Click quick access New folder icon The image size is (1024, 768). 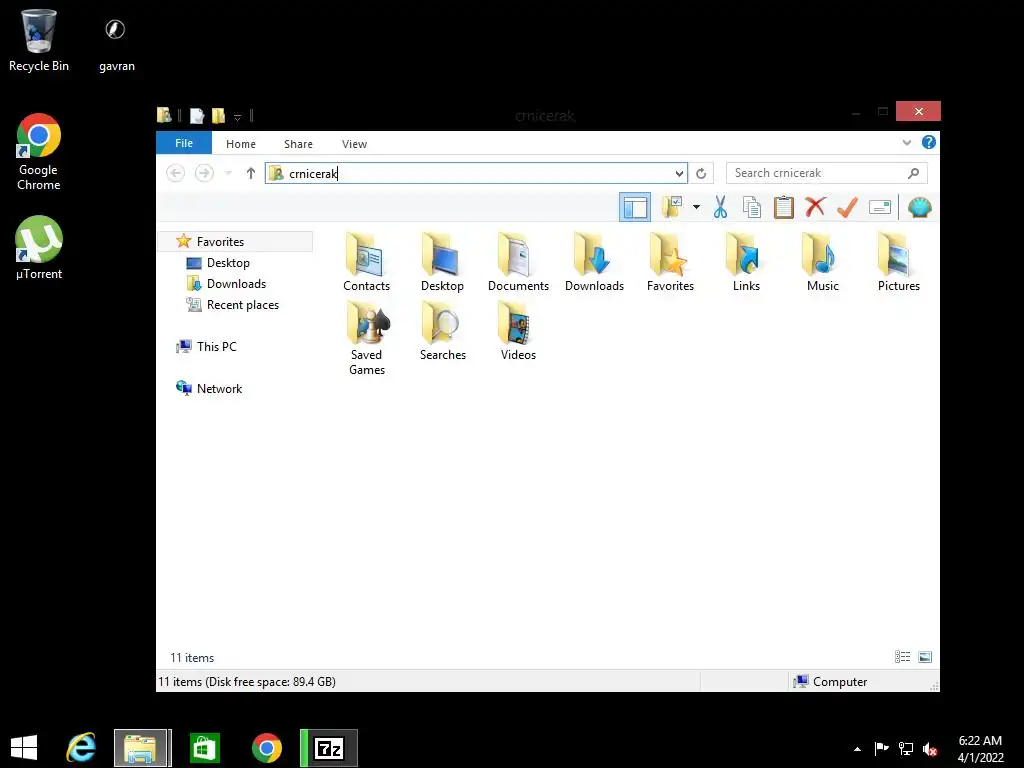click(x=218, y=116)
